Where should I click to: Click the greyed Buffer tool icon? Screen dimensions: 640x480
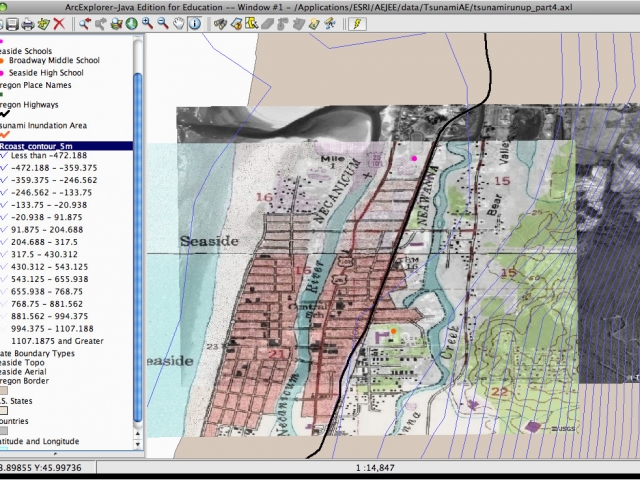pyautogui.click(x=283, y=24)
